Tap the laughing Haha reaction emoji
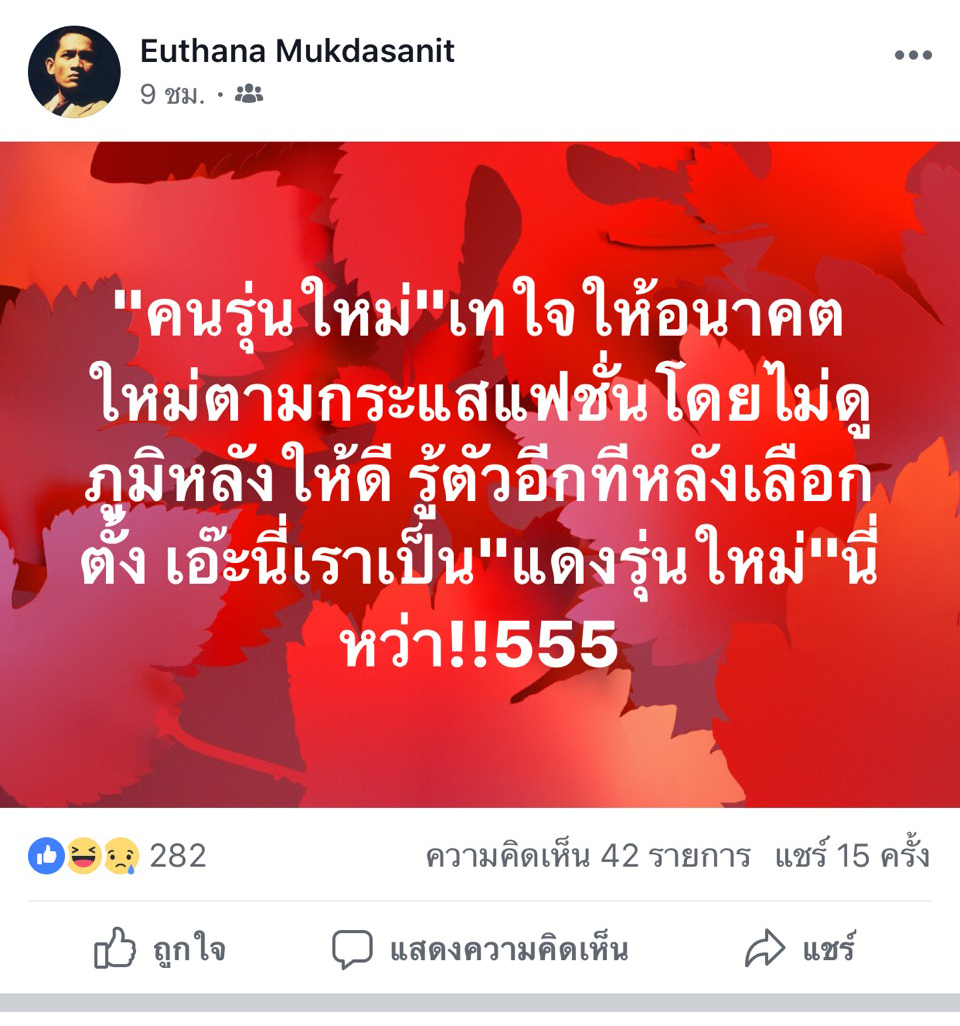960x1026 pixels. coord(83,855)
